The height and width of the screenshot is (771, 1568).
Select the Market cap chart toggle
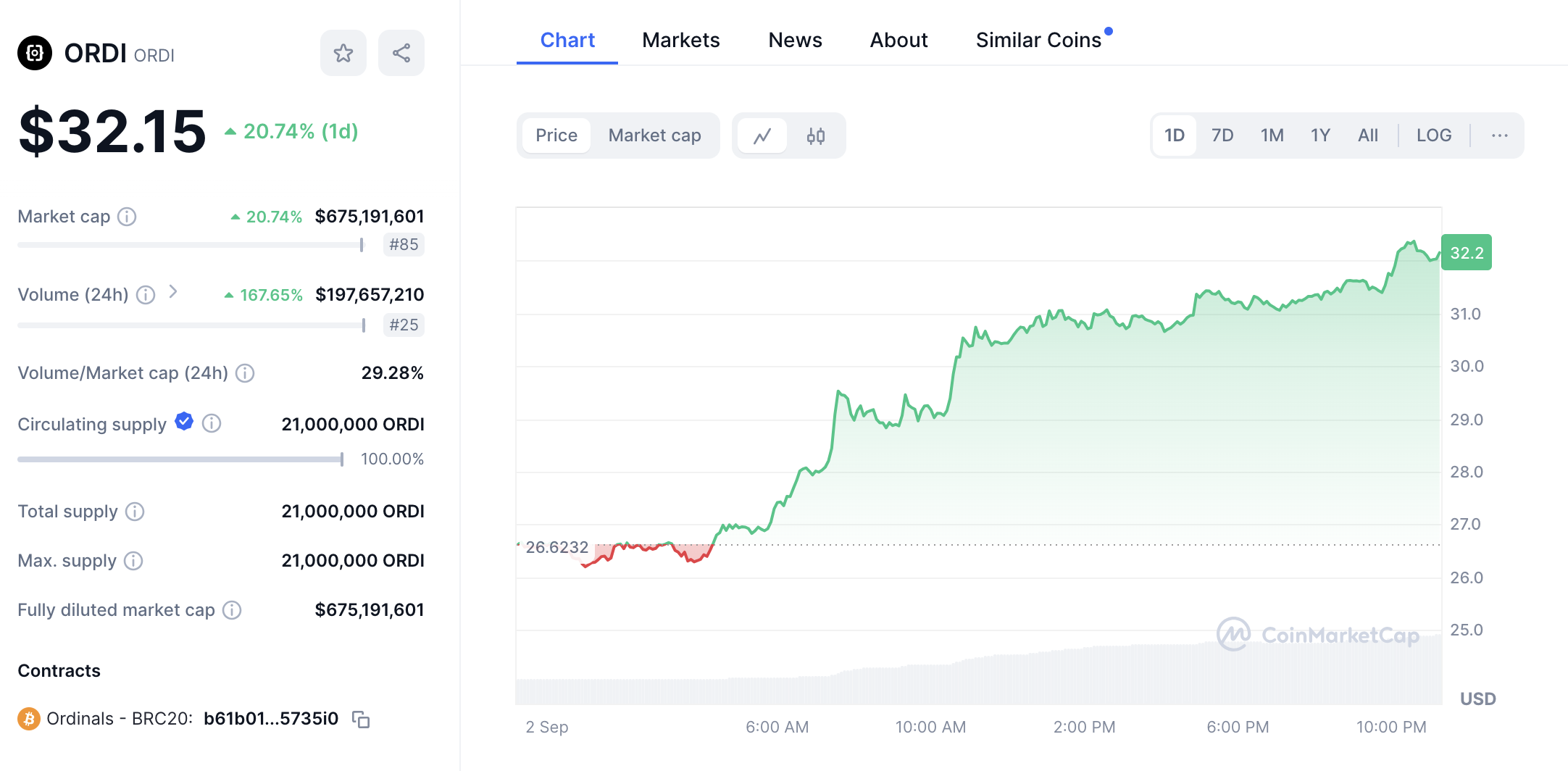point(655,136)
